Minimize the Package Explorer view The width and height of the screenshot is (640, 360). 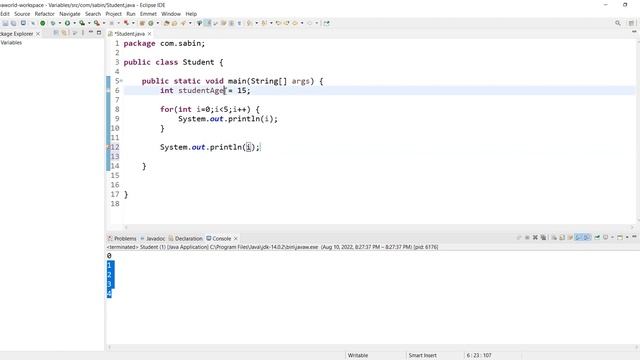click(x=91, y=33)
